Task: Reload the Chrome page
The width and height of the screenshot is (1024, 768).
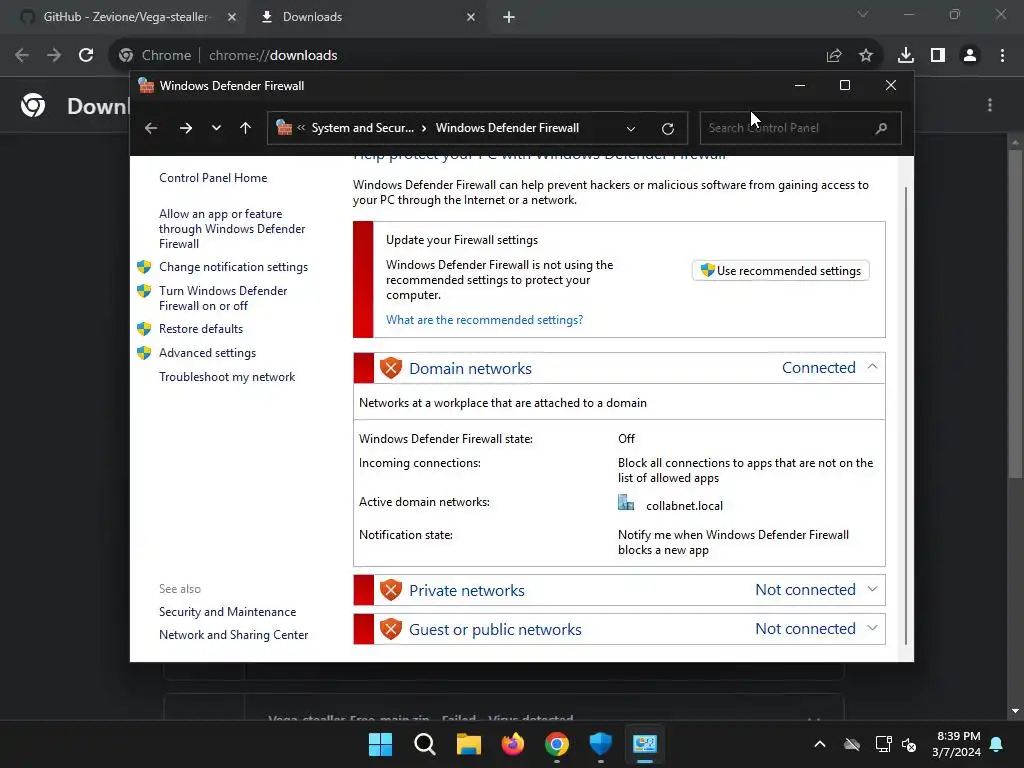Action: coord(86,56)
